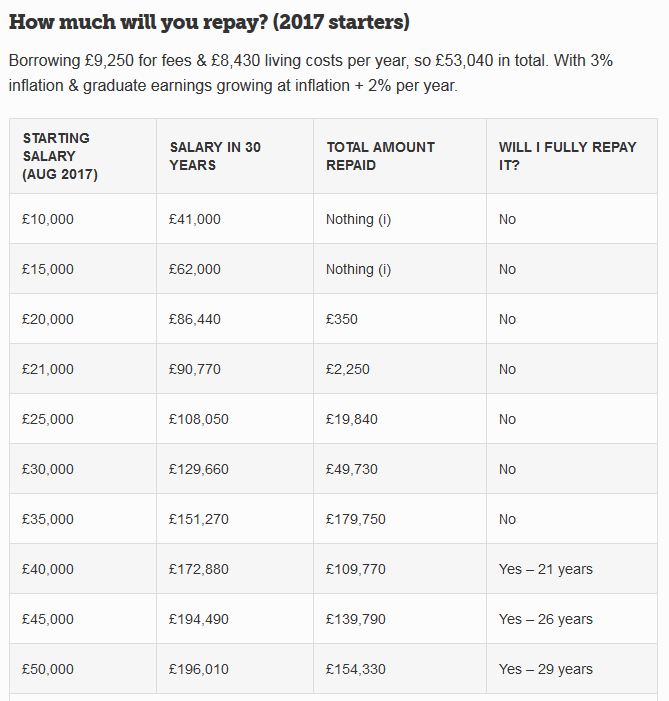Click the 'Will I fully repay it?' header

coord(572,156)
